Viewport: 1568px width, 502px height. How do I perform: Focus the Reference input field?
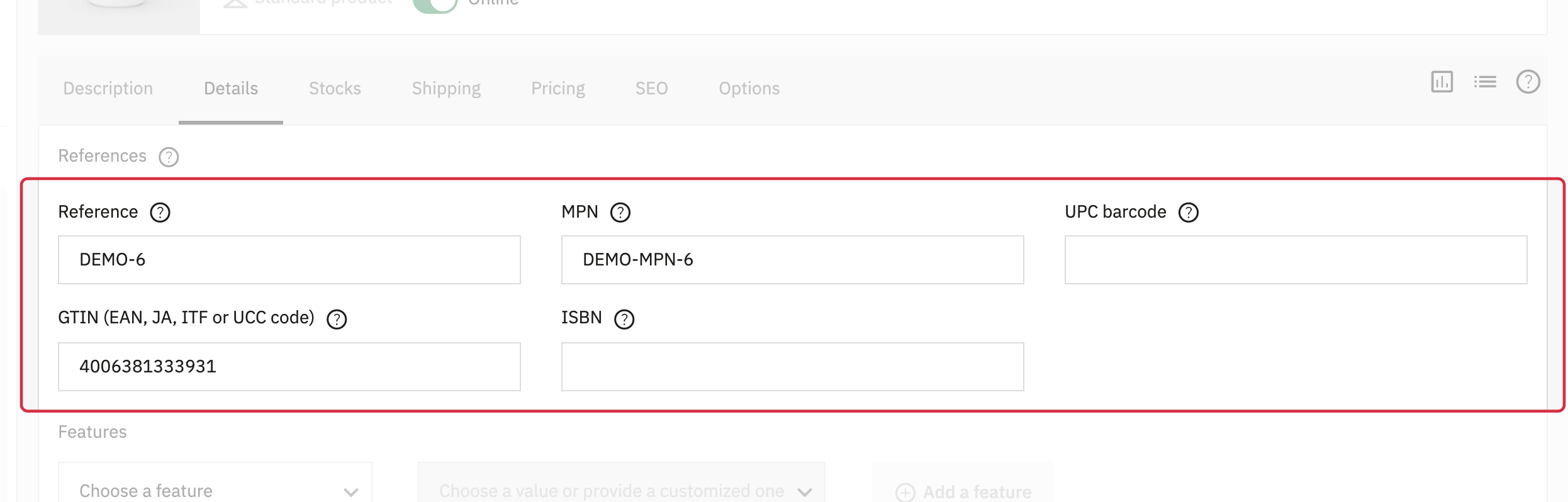(289, 260)
